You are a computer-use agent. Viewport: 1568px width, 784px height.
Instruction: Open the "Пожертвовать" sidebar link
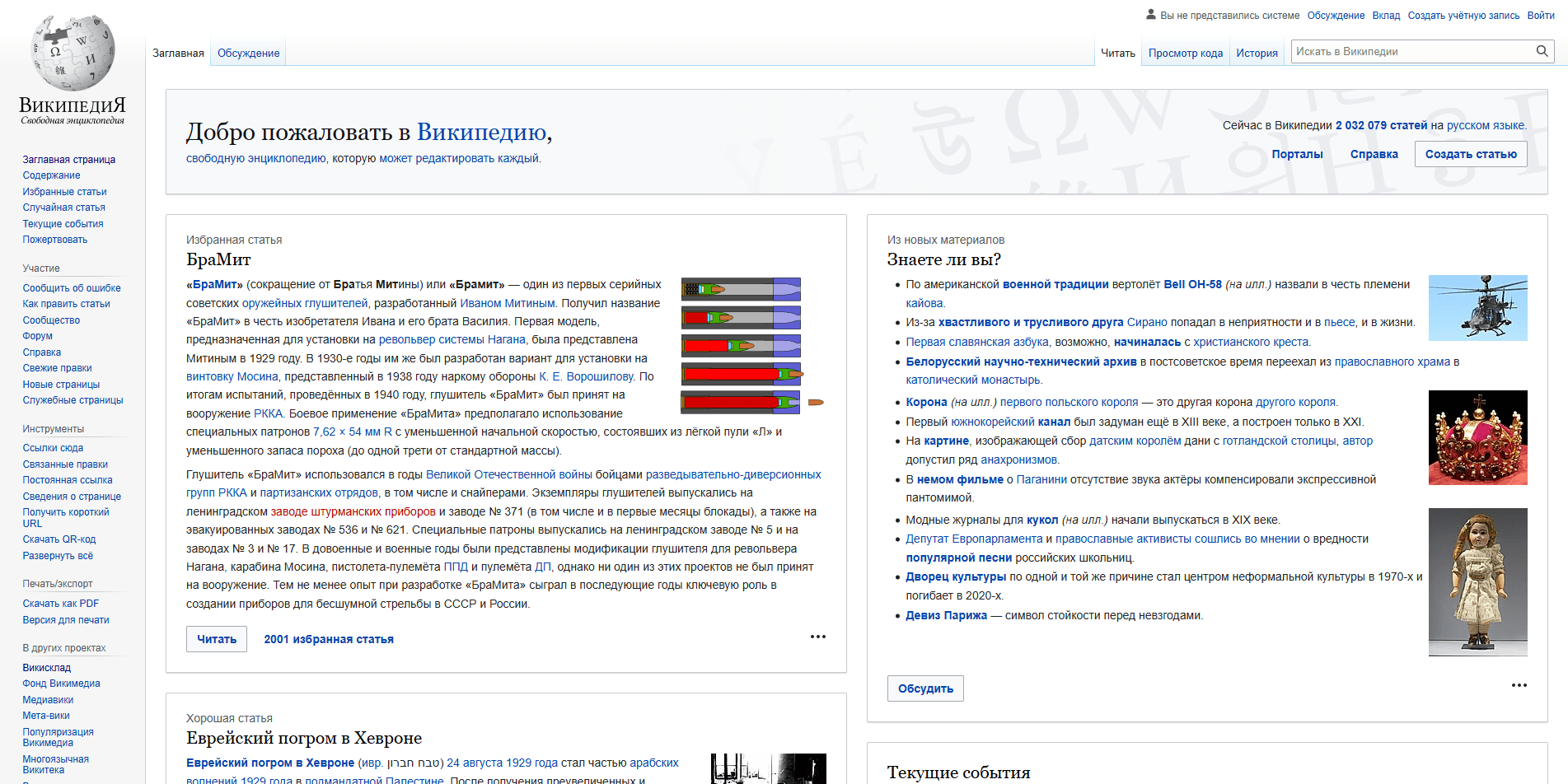coord(54,239)
